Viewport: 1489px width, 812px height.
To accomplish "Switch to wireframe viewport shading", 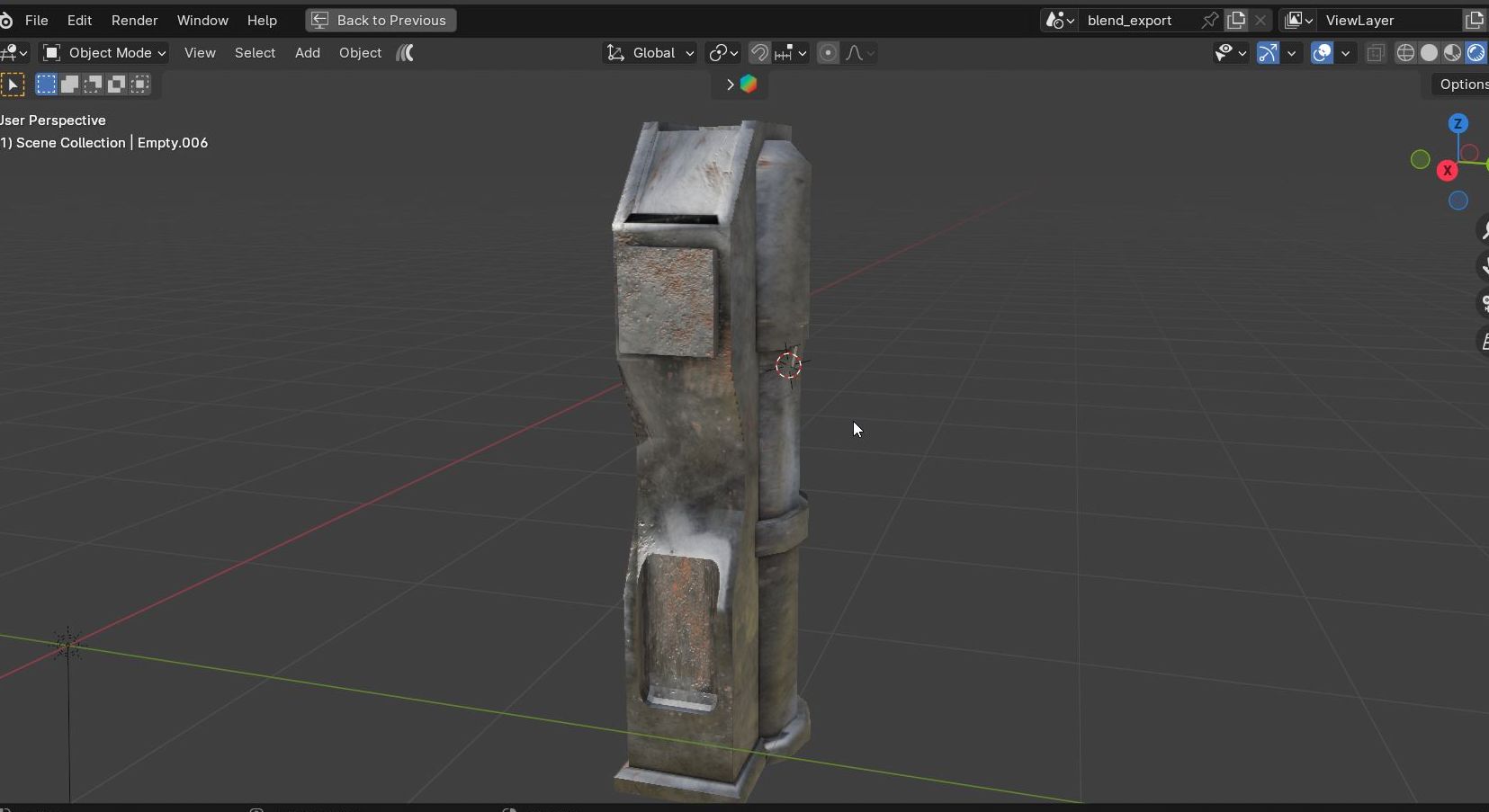I will tap(1405, 53).
